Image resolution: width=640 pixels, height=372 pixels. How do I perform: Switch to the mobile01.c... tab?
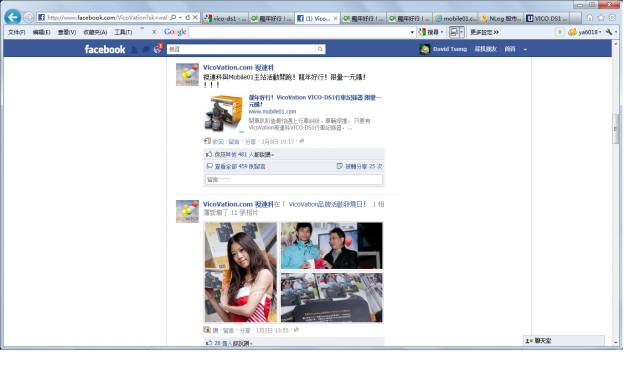click(x=455, y=18)
